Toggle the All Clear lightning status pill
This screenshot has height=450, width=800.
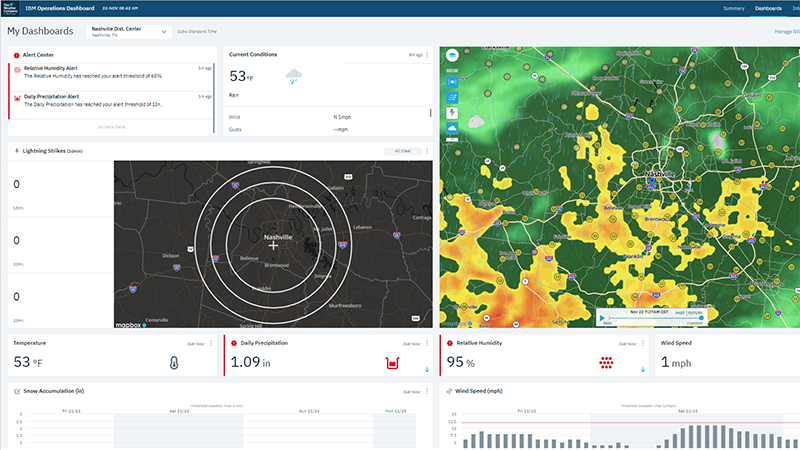[x=402, y=151]
